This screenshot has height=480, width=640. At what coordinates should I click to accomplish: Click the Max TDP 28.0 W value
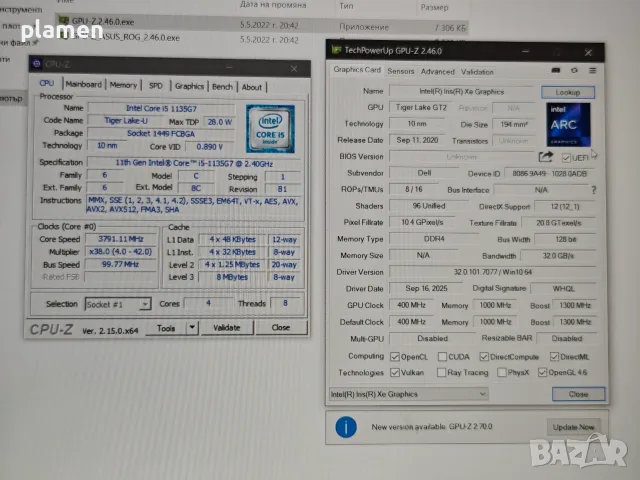click(x=220, y=122)
